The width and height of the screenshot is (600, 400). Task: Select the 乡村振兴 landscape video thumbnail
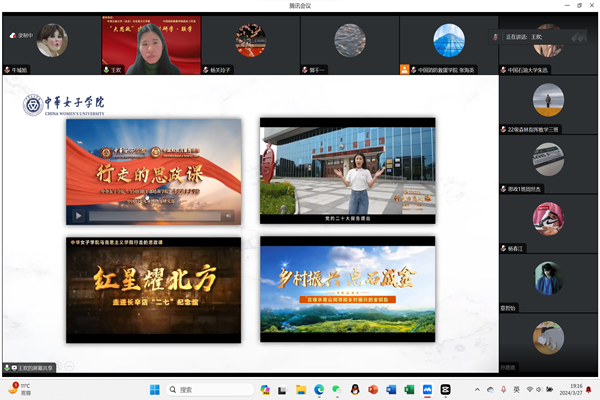coord(348,282)
